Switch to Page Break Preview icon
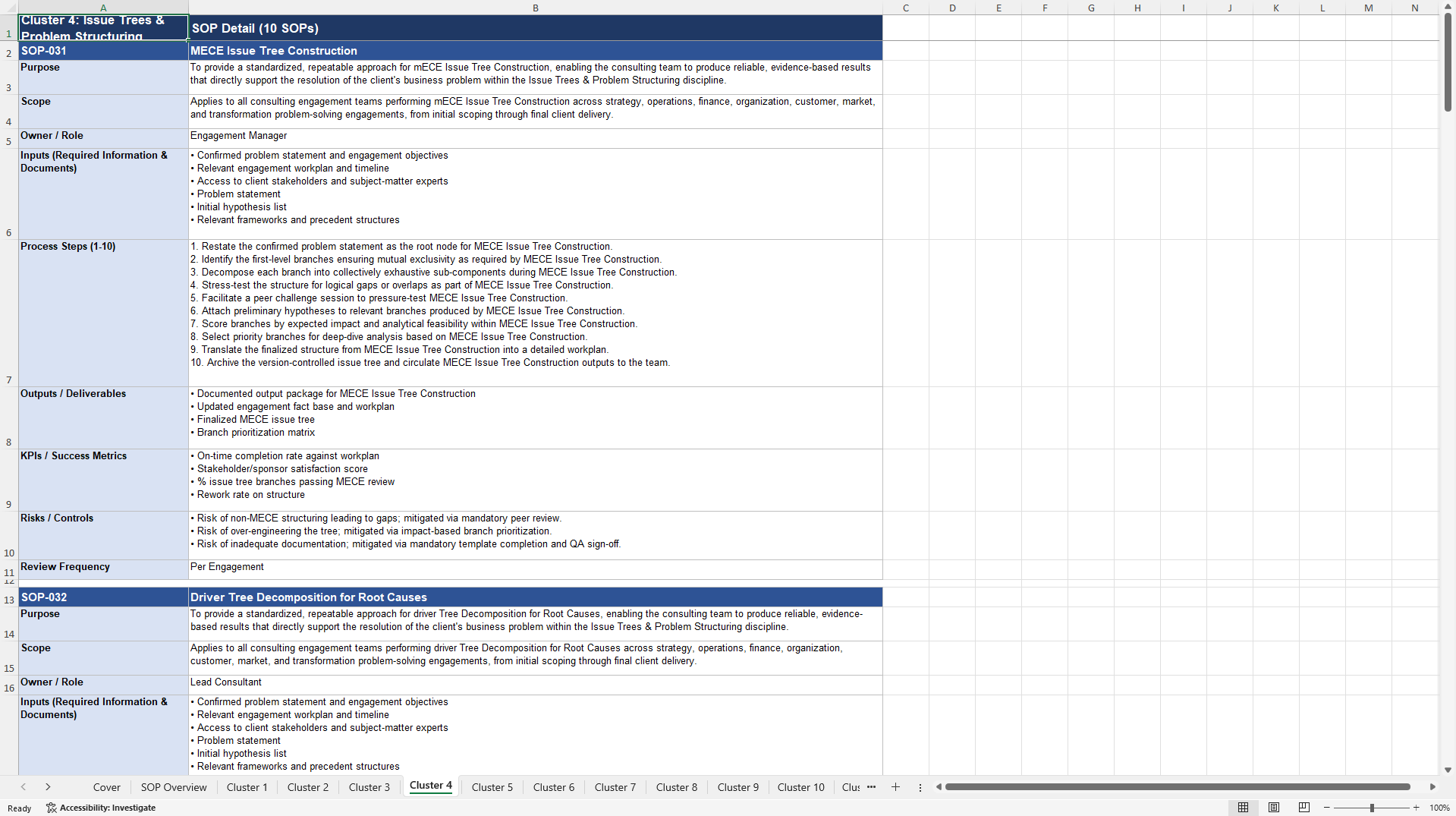The width and height of the screenshot is (1456, 816). tap(1304, 808)
